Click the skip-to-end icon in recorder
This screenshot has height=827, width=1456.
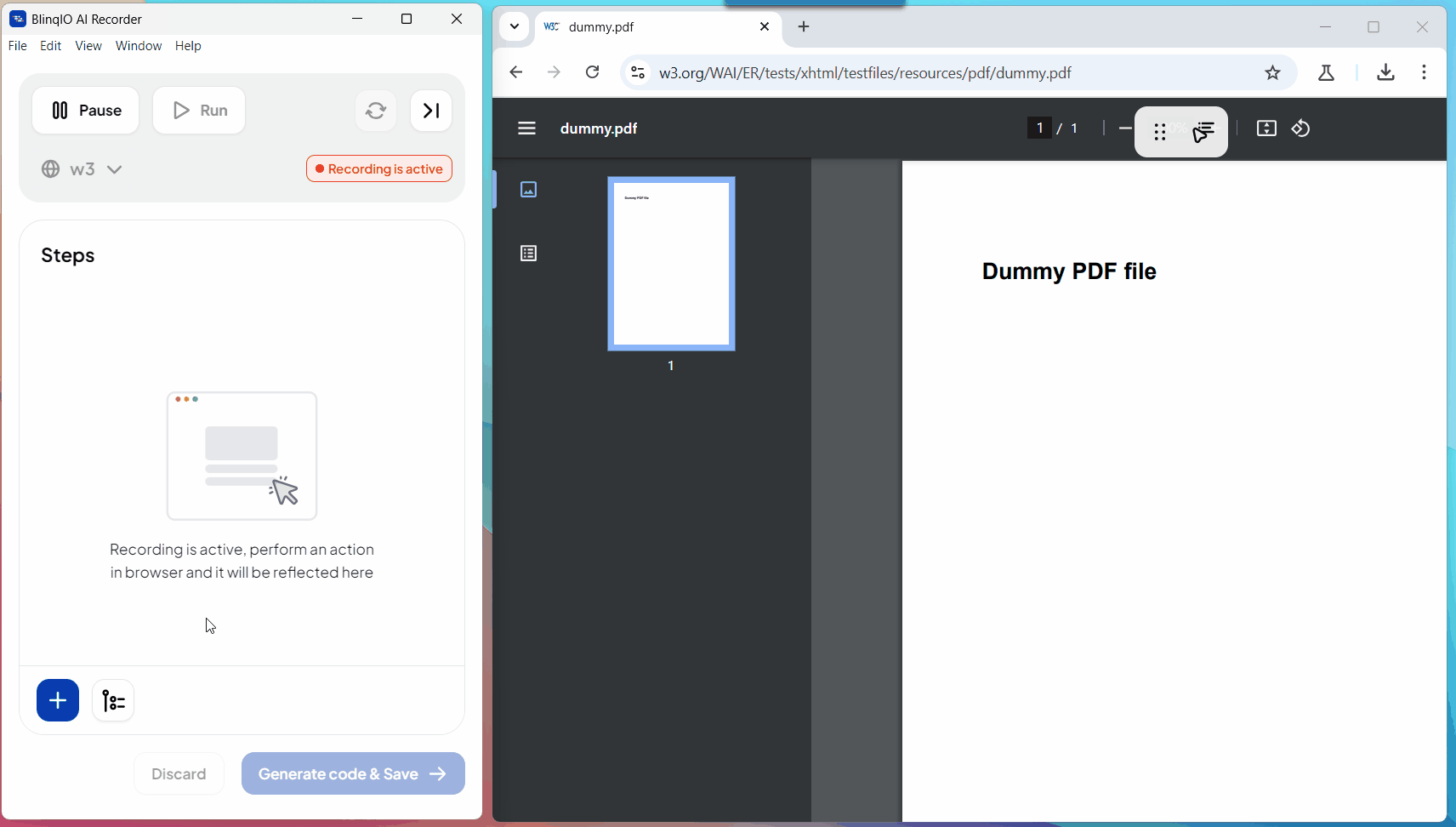430,111
